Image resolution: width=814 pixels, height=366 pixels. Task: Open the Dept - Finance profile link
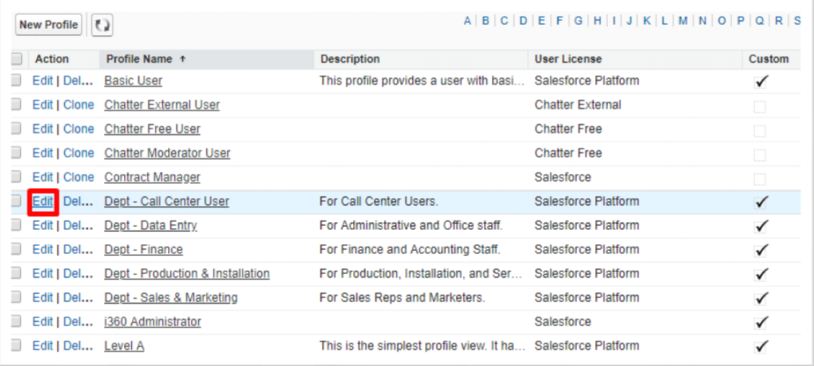click(143, 249)
